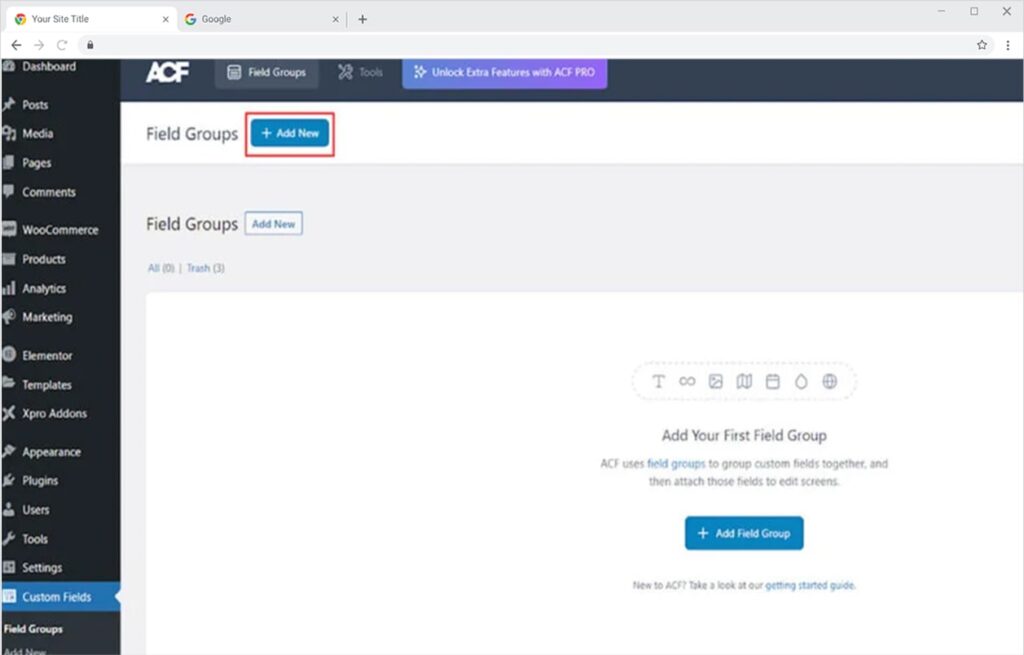Click the Add Field Group button
The width and height of the screenshot is (1024, 655).
click(x=744, y=533)
